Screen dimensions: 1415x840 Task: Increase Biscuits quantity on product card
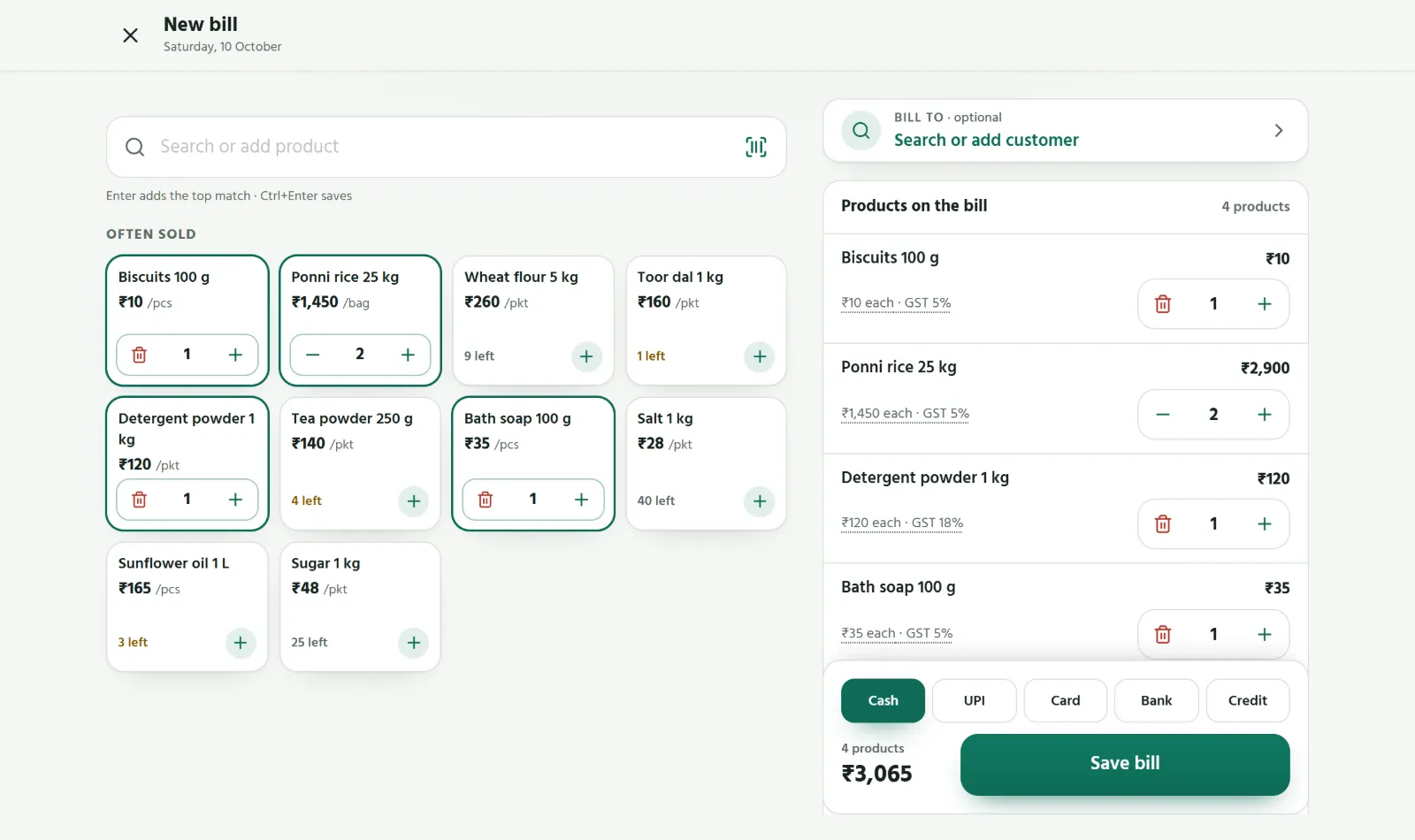point(235,355)
